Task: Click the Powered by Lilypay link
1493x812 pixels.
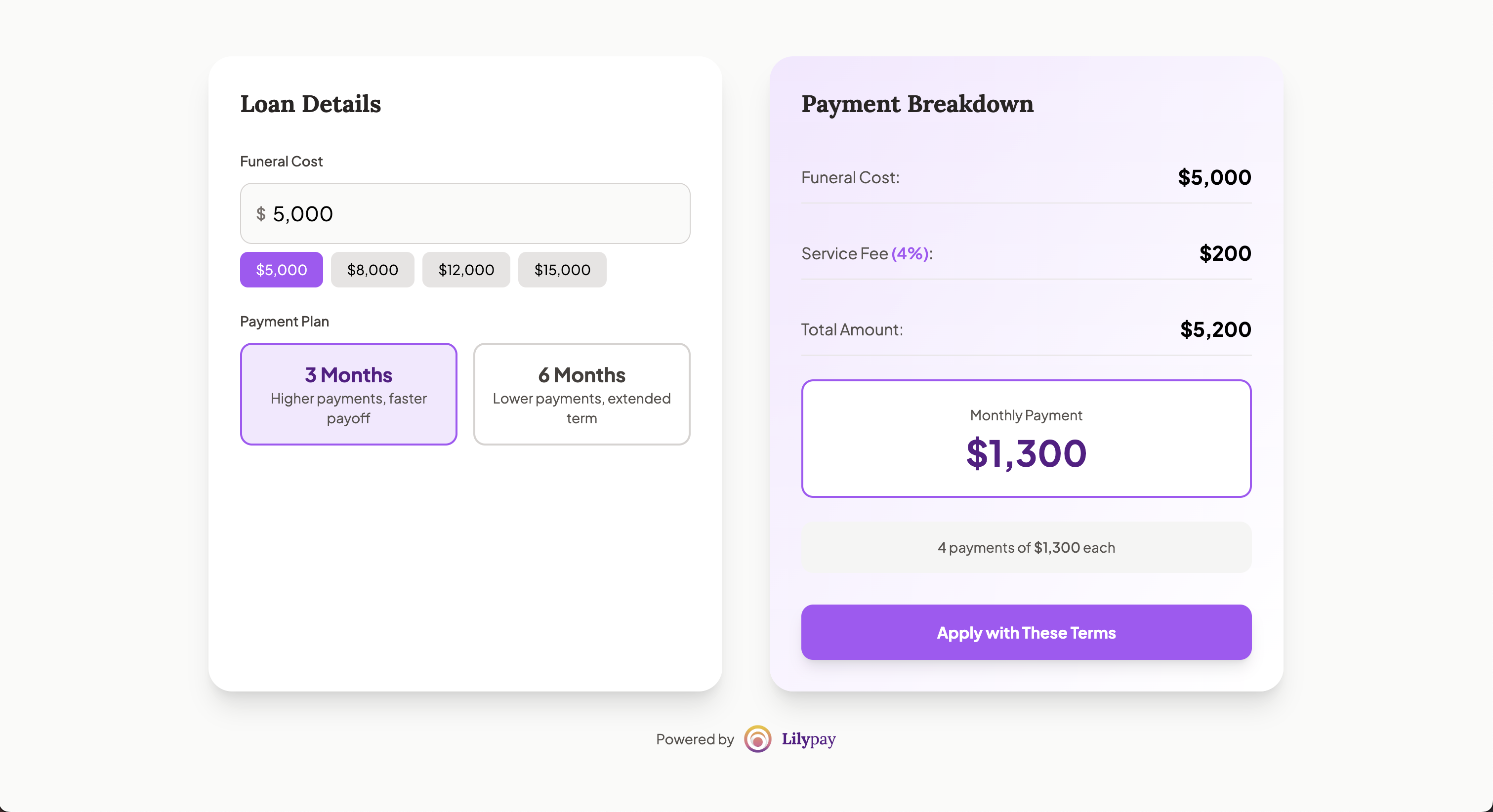Action: tap(746, 739)
